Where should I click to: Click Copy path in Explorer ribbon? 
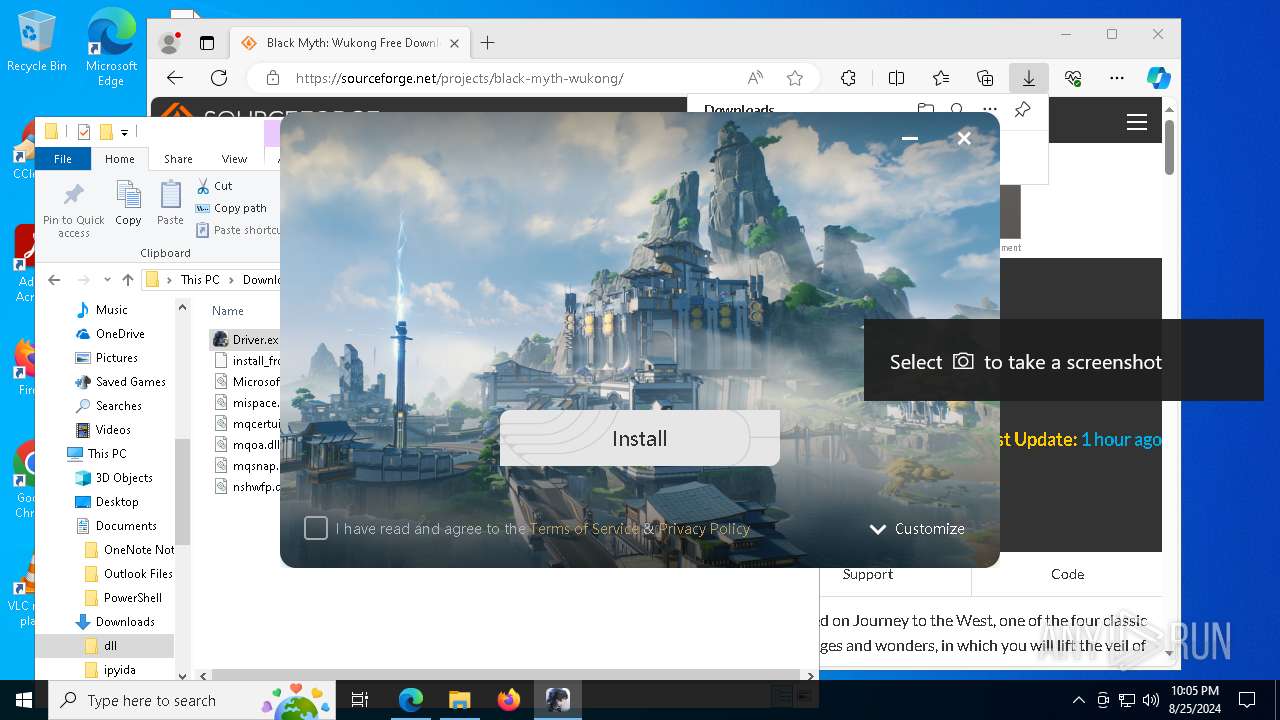click(231, 208)
